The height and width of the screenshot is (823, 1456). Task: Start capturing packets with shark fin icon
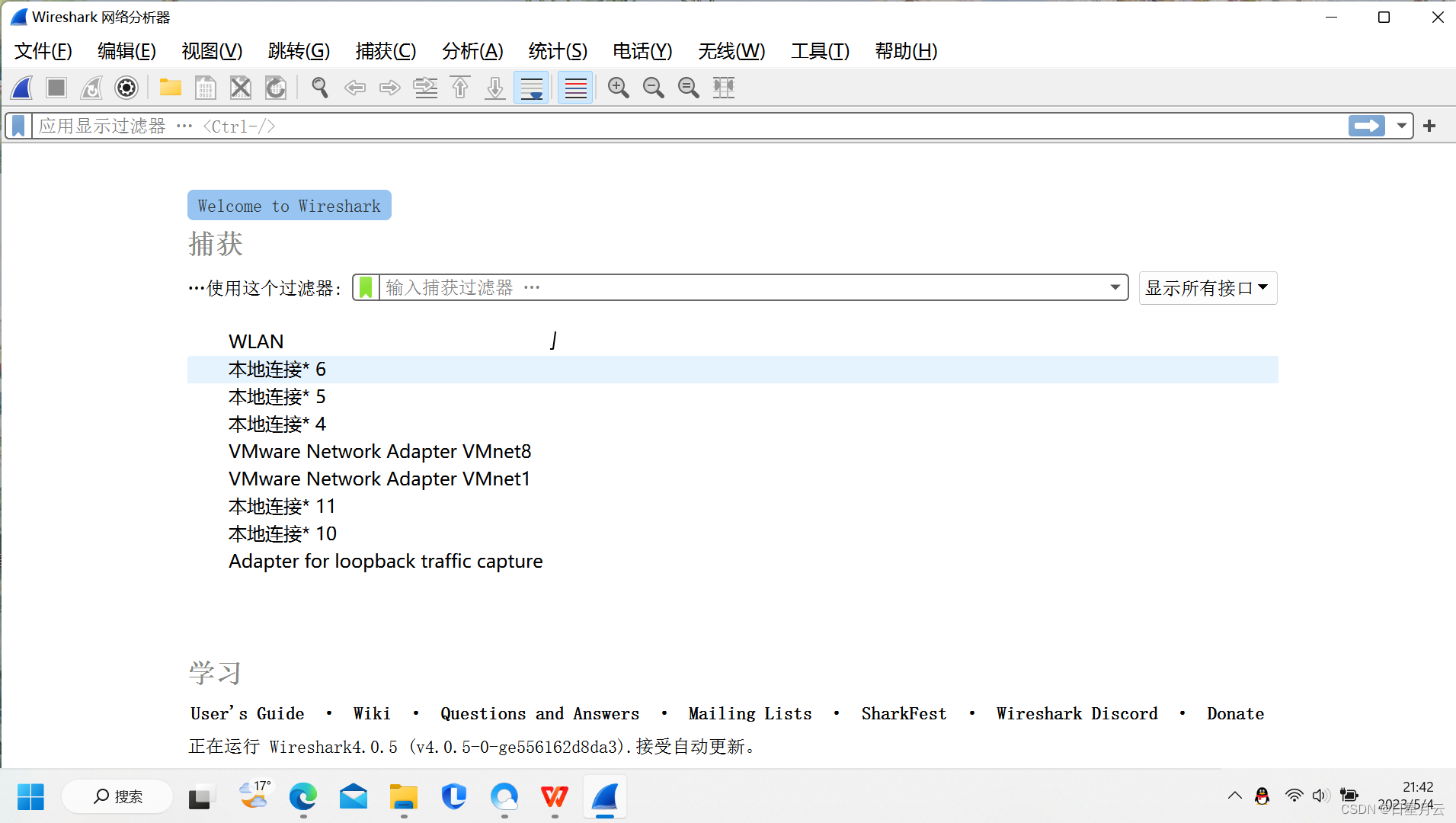coord(22,88)
